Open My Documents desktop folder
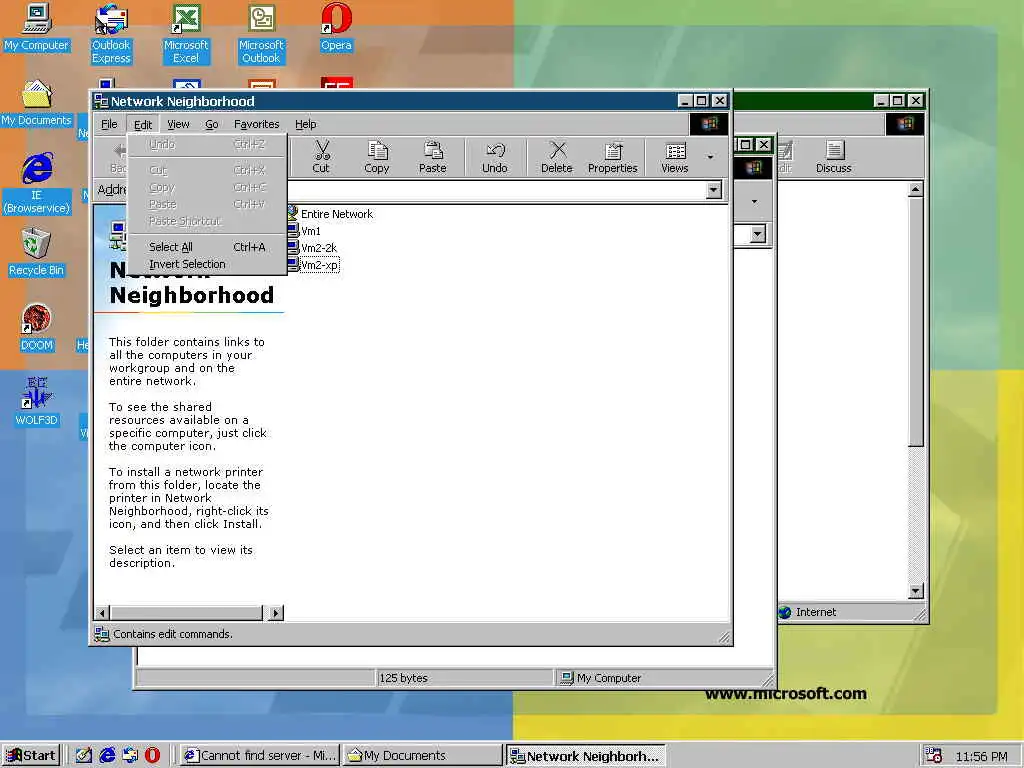This screenshot has width=1024, height=768. coord(37,103)
